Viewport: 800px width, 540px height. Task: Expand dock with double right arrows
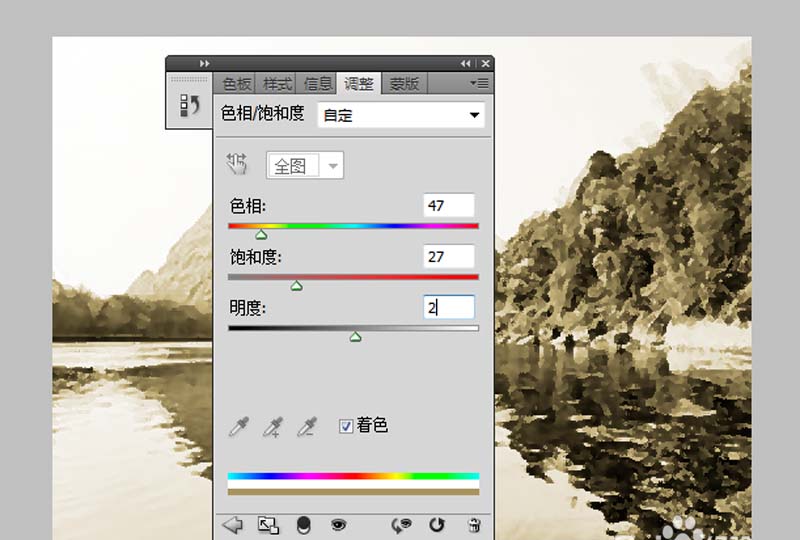204,63
